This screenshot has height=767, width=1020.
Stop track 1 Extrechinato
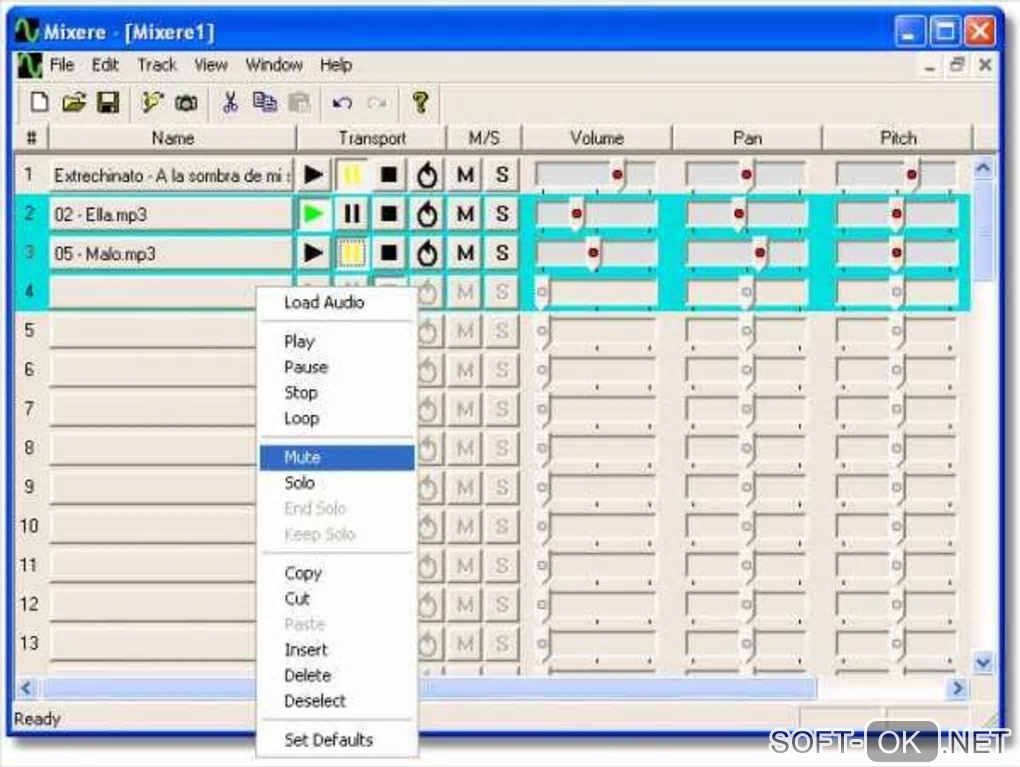[389, 175]
